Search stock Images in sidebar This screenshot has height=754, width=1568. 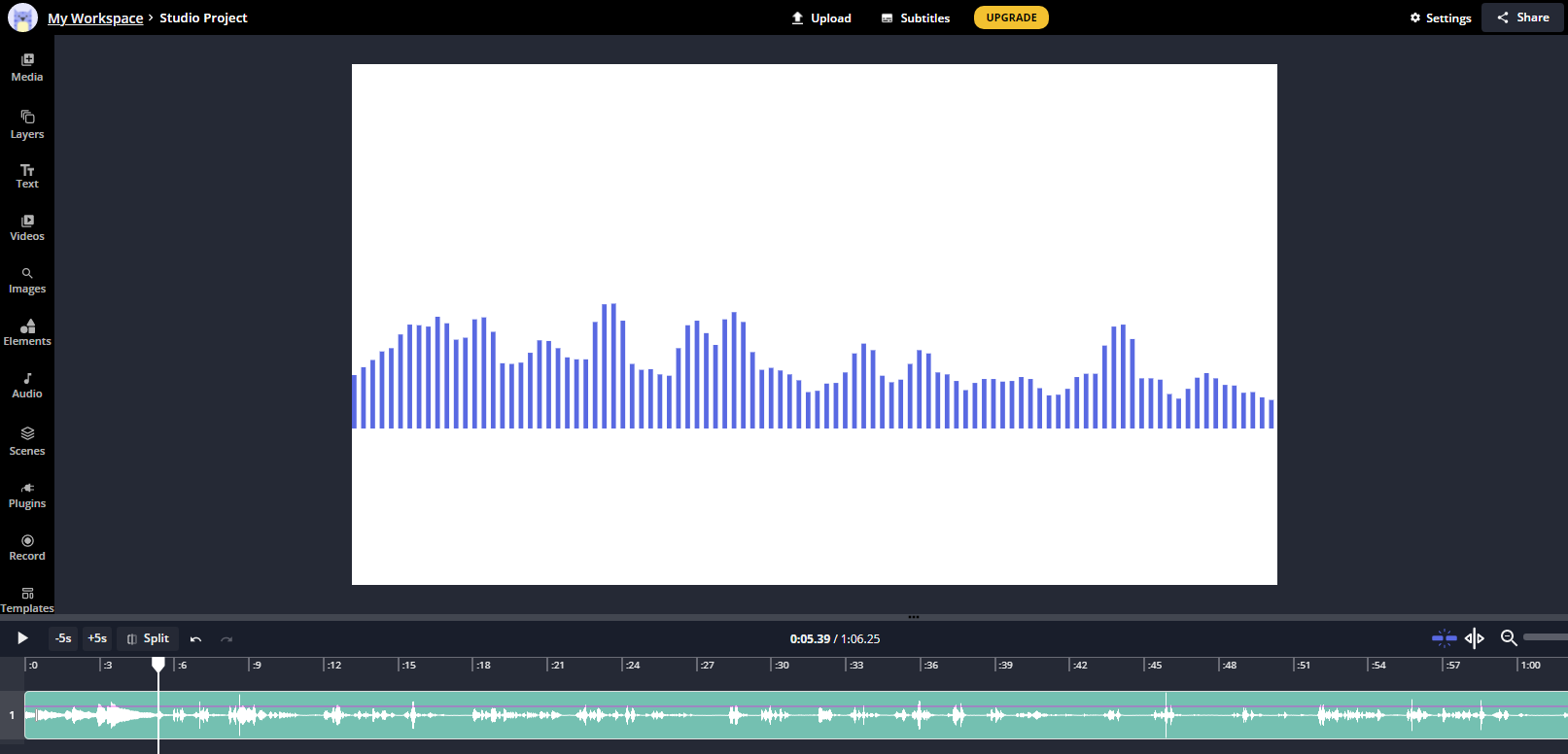pyautogui.click(x=27, y=281)
